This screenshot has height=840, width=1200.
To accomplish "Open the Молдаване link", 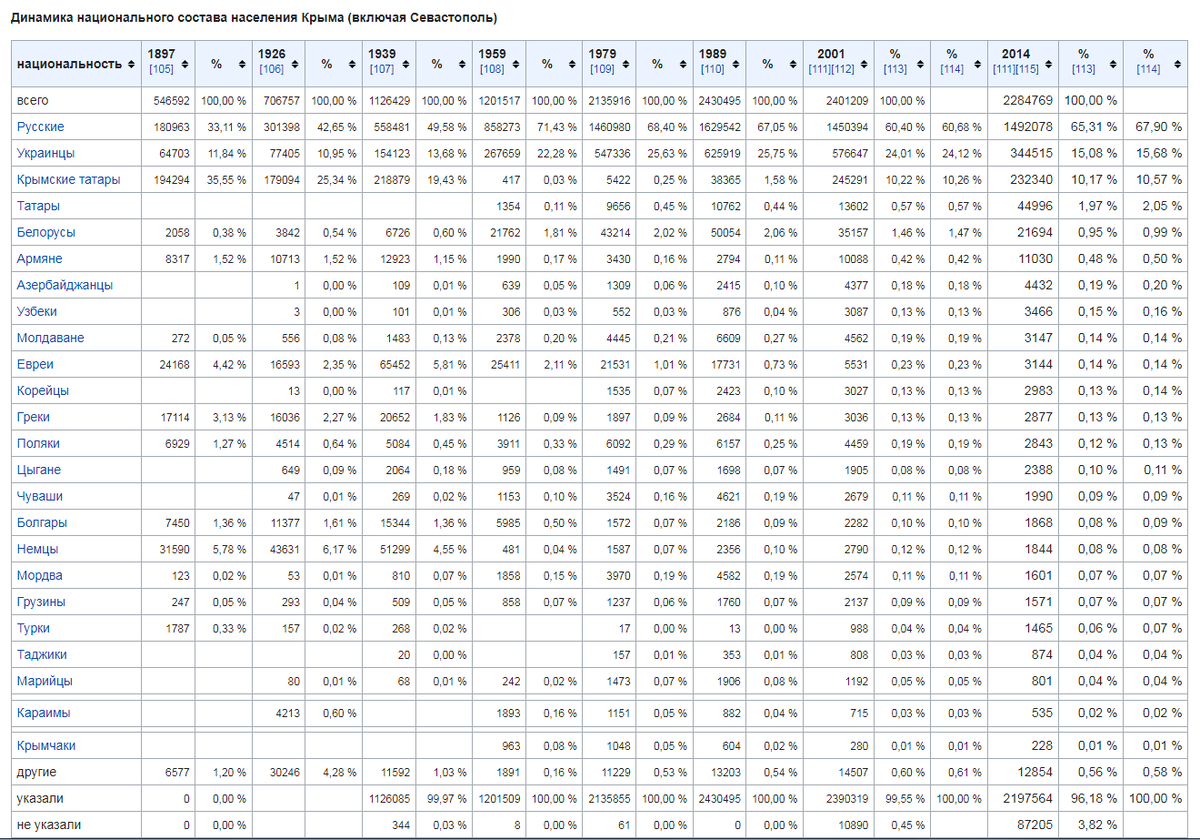I will [51, 338].
